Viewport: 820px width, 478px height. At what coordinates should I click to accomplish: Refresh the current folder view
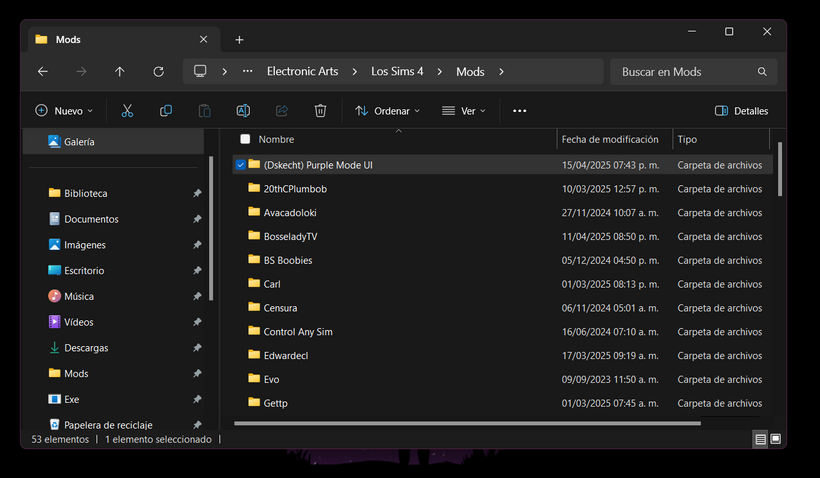coord(158,72)
